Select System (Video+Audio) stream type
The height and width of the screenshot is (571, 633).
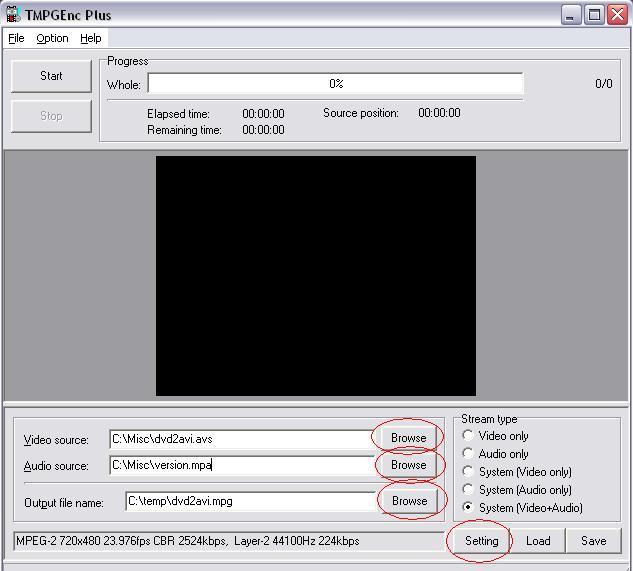pos(523,508)
